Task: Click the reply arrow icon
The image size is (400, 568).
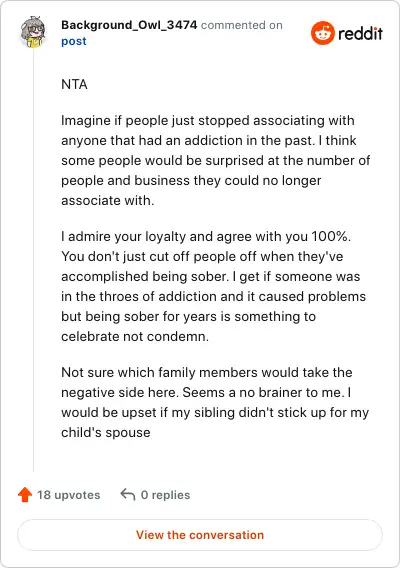Action: tap(128, 494)
